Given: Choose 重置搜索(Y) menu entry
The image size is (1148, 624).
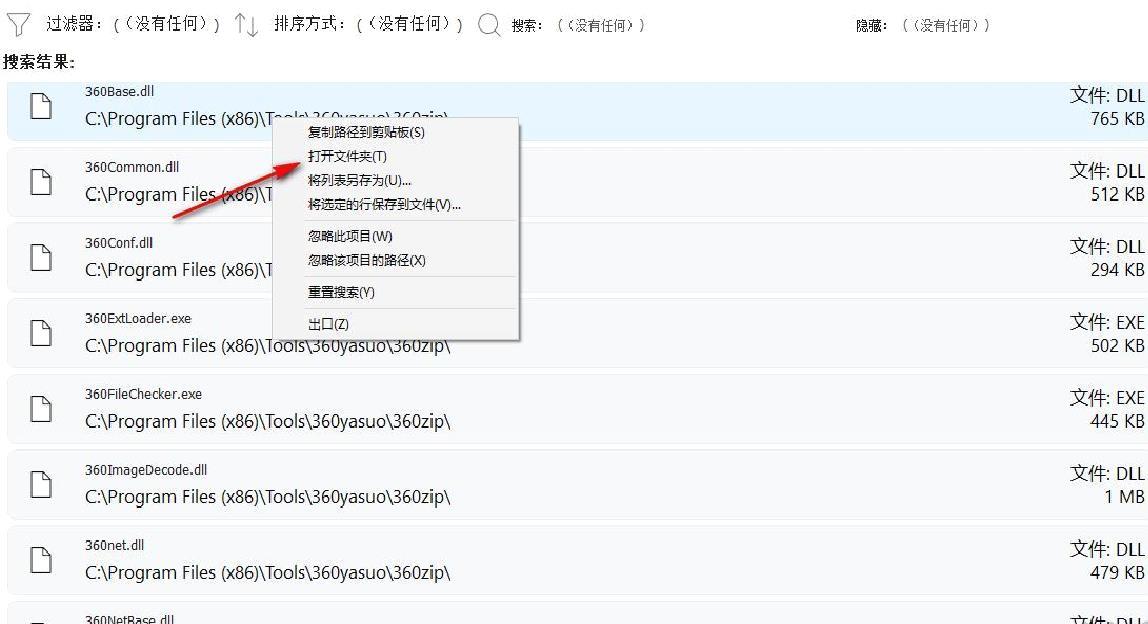Looking at the screenshot, I should [341, 292].
